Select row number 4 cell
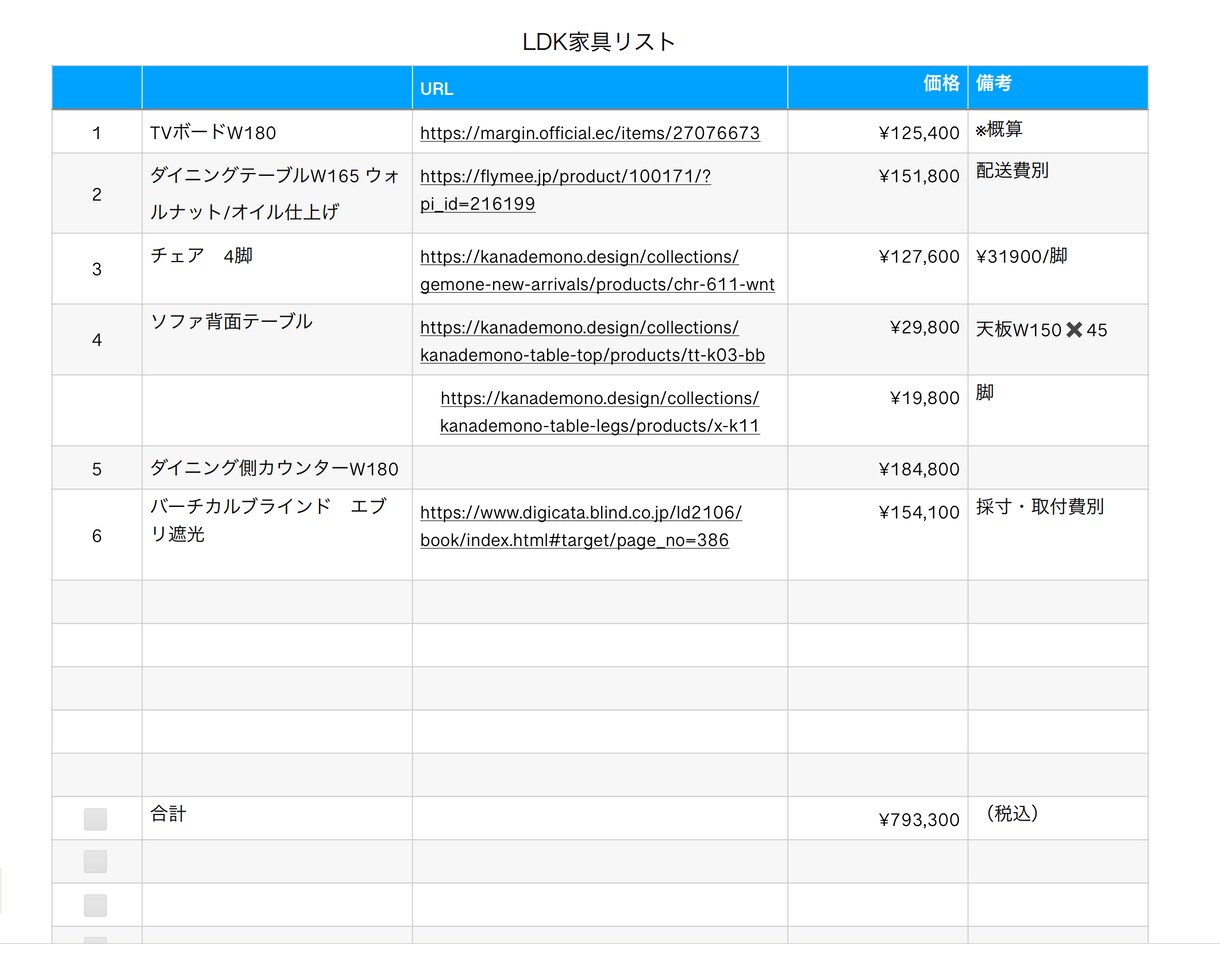Viewport: 1220px width, 953px height. (97, 340)
